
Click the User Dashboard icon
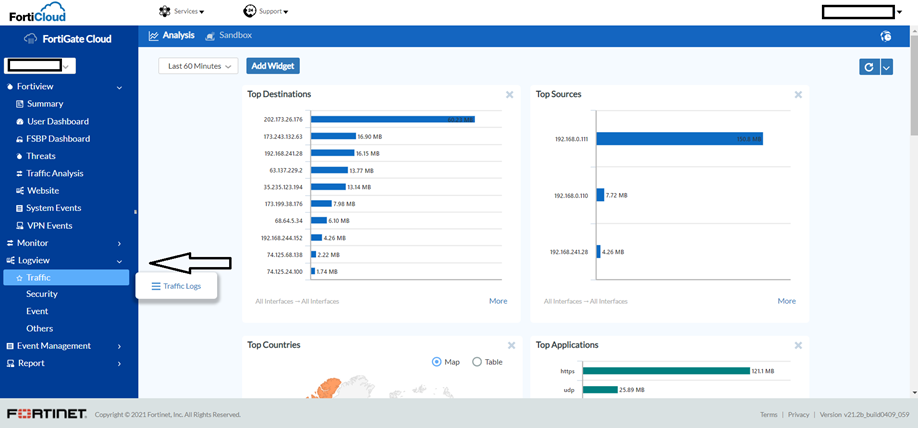(19, 121)
